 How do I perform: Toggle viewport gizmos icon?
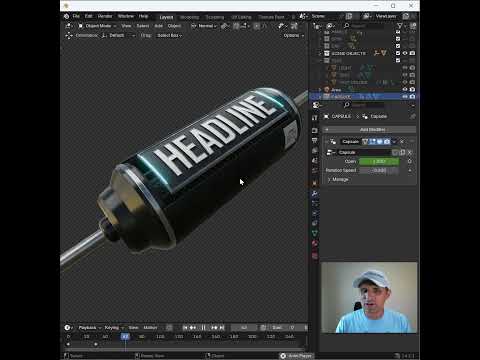pos(283,26)
